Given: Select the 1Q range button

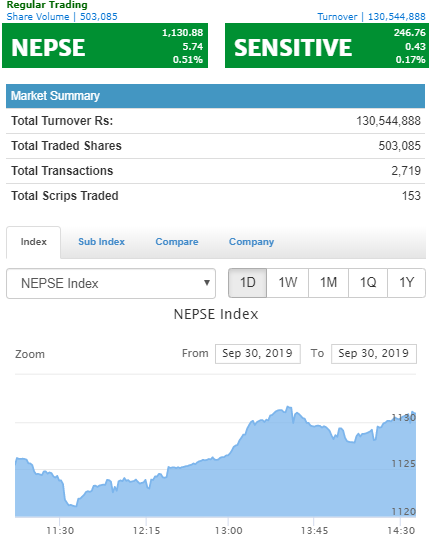Looking at the screenshot, I should 368,283.
